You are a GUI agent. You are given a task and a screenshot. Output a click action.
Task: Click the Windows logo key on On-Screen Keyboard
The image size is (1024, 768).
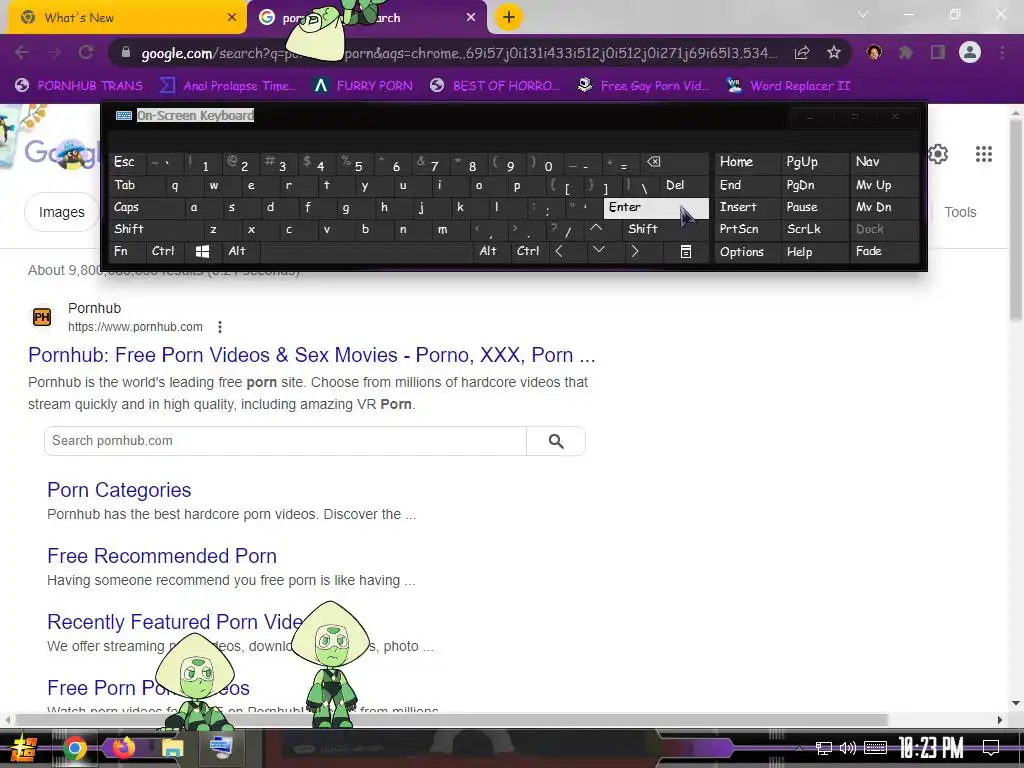coord(202,251)
